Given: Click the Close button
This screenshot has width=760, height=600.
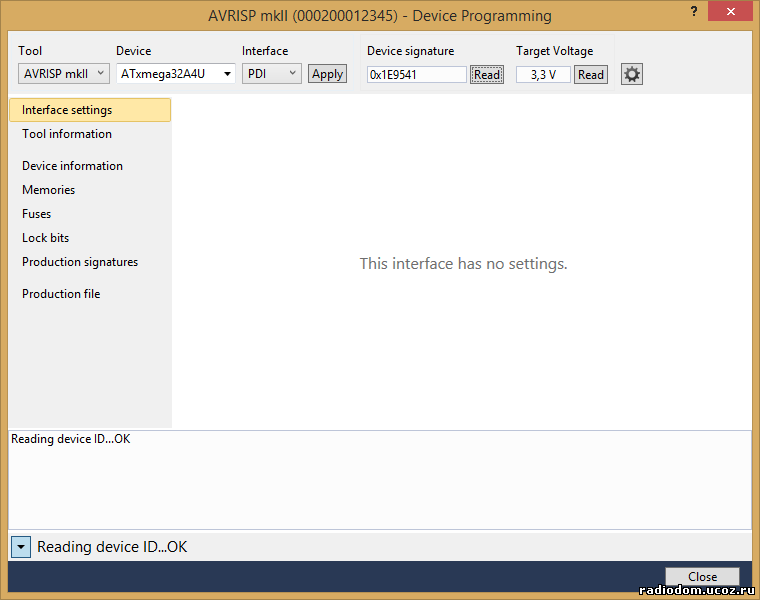Looking at the screenshot, I should point(702,577).
